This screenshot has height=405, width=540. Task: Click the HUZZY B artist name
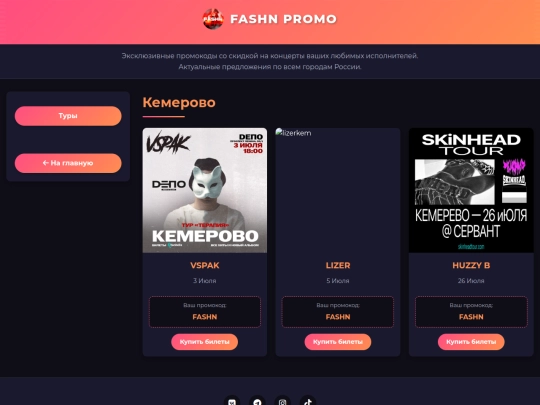pyautogui.click(x=471, y=266)
